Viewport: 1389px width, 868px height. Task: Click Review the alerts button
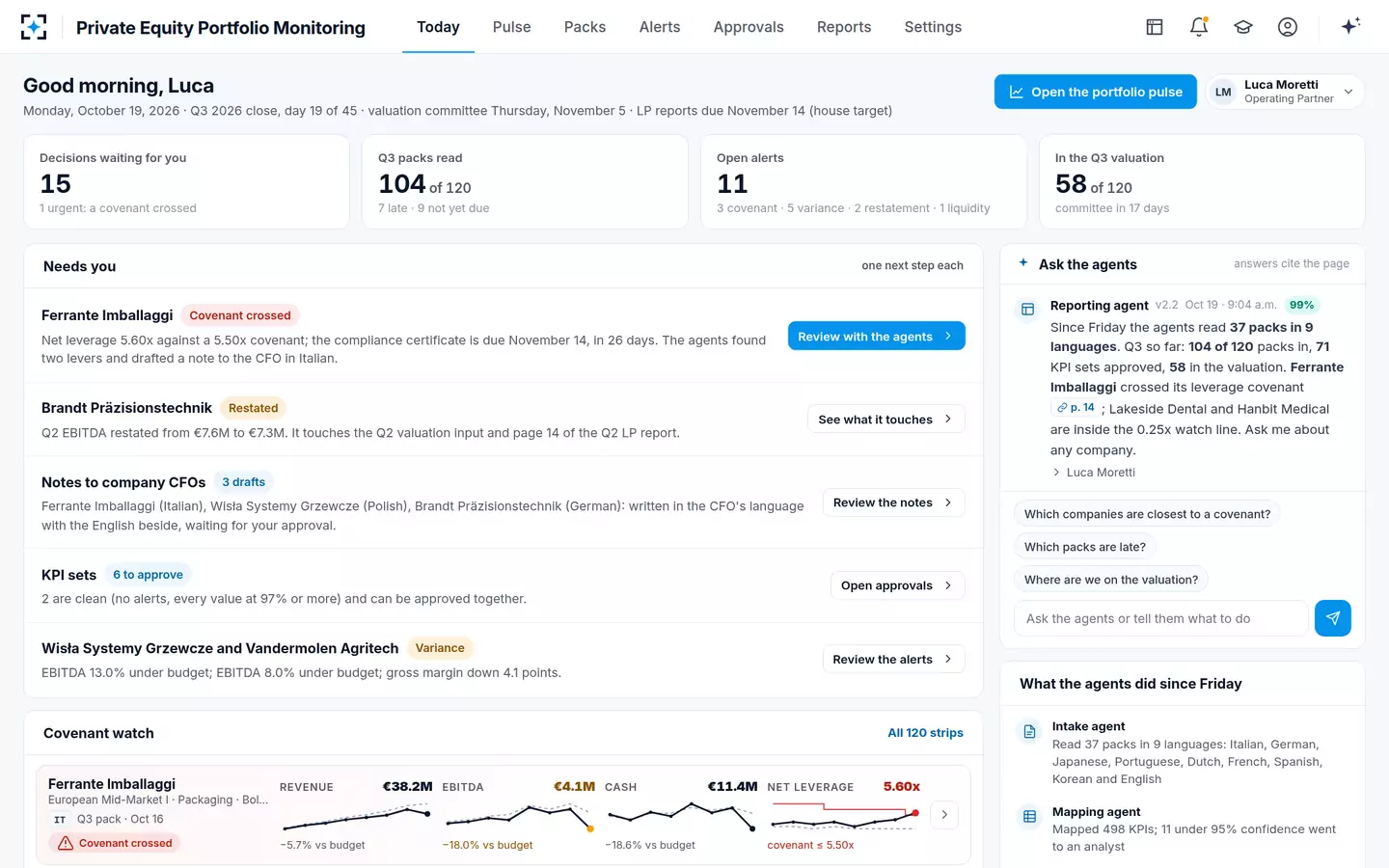click(893, 660)
